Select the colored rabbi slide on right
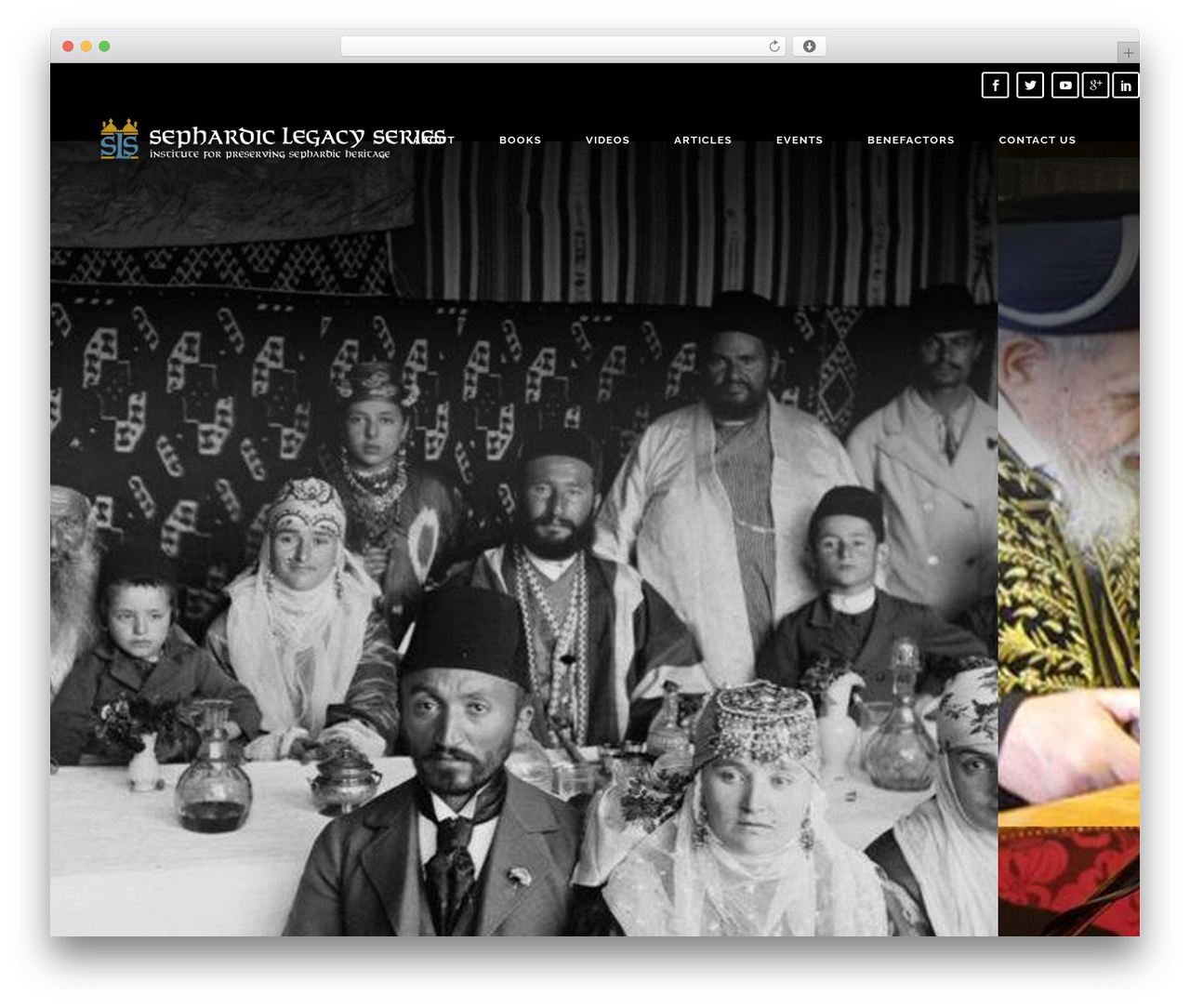The width and height of the screenshot is (1190, 1008). pyautogui.click(x=1069, y=539)
